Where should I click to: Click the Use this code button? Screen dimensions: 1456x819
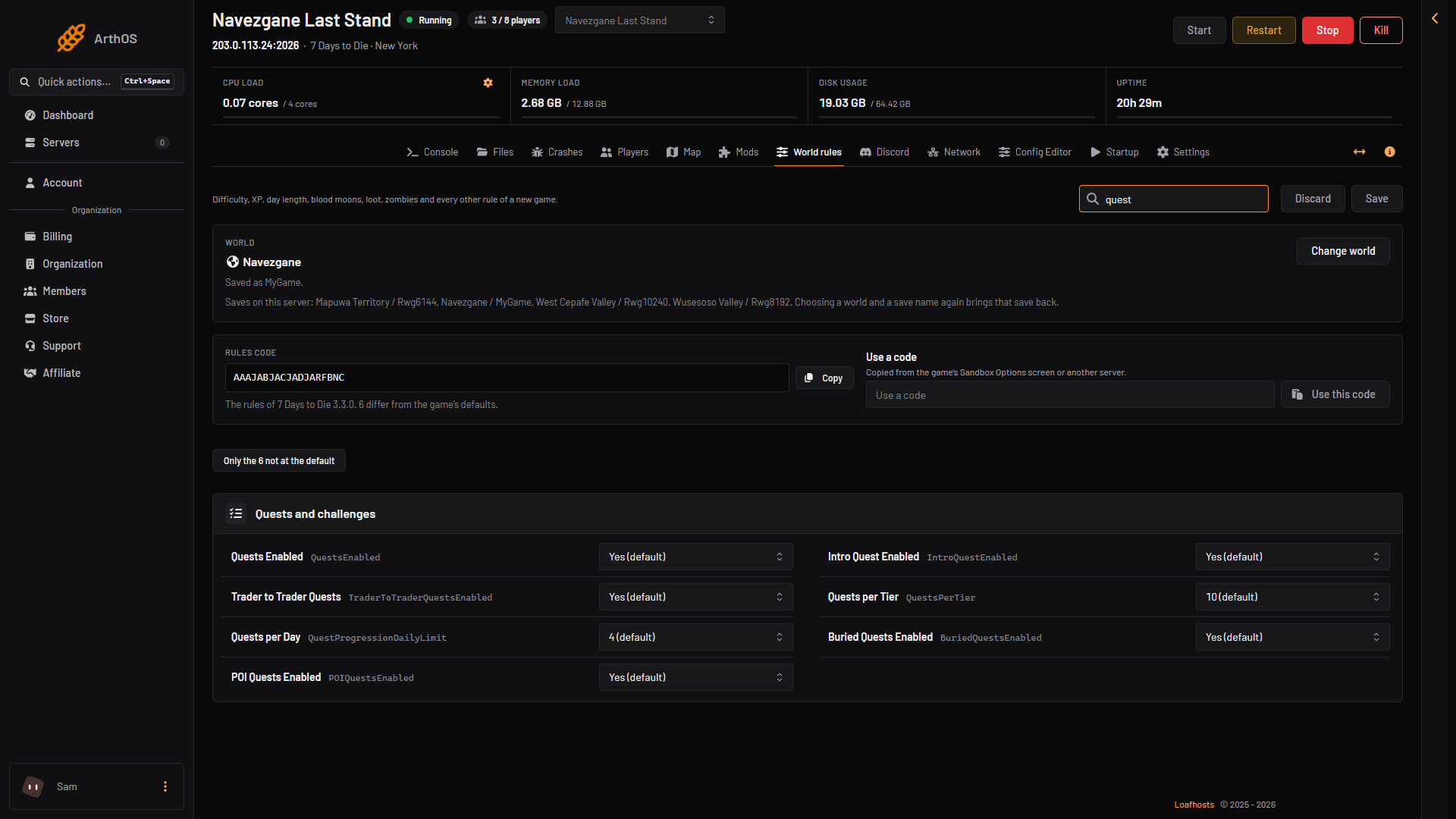(1335, 394)
